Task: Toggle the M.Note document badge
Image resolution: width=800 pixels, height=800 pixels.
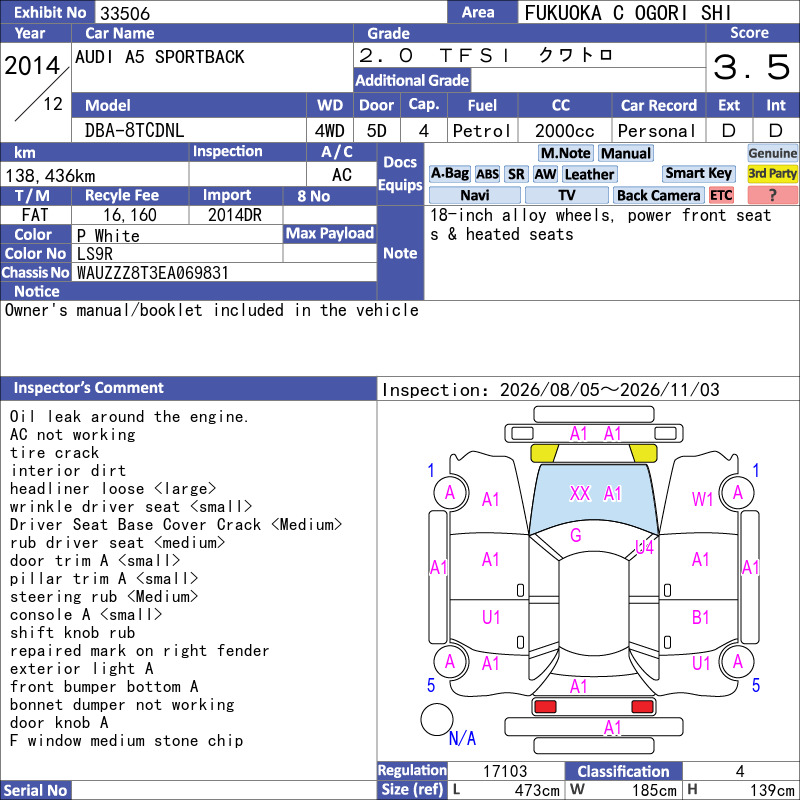Action: click(565, 153)
